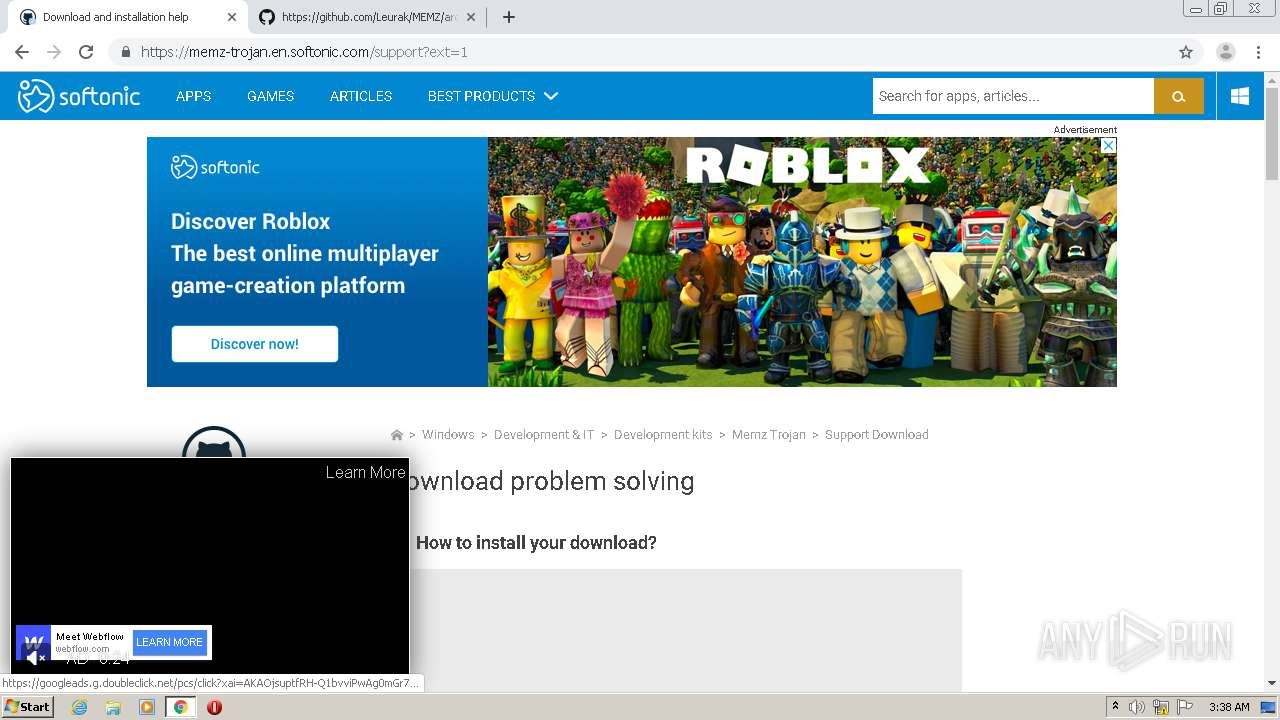Click the Discover now! button

pyautogui.click(x=254, y=344)
